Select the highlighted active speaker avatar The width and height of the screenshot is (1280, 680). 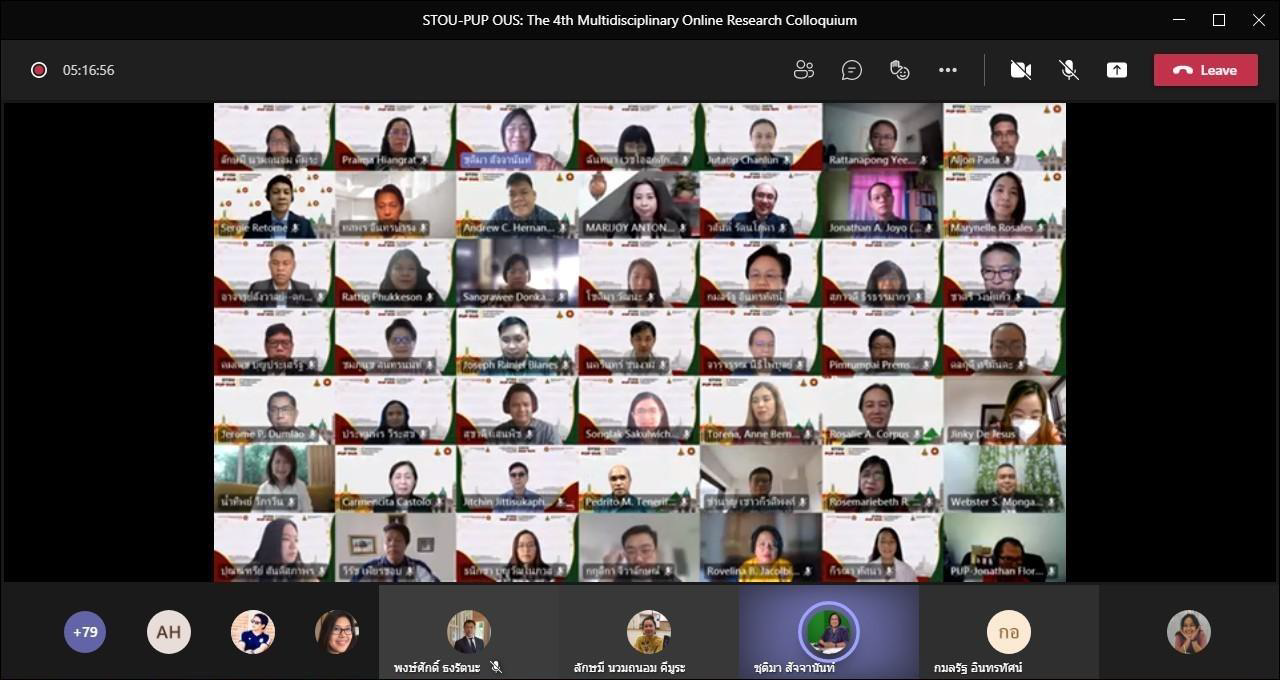[x=829, y=632]
